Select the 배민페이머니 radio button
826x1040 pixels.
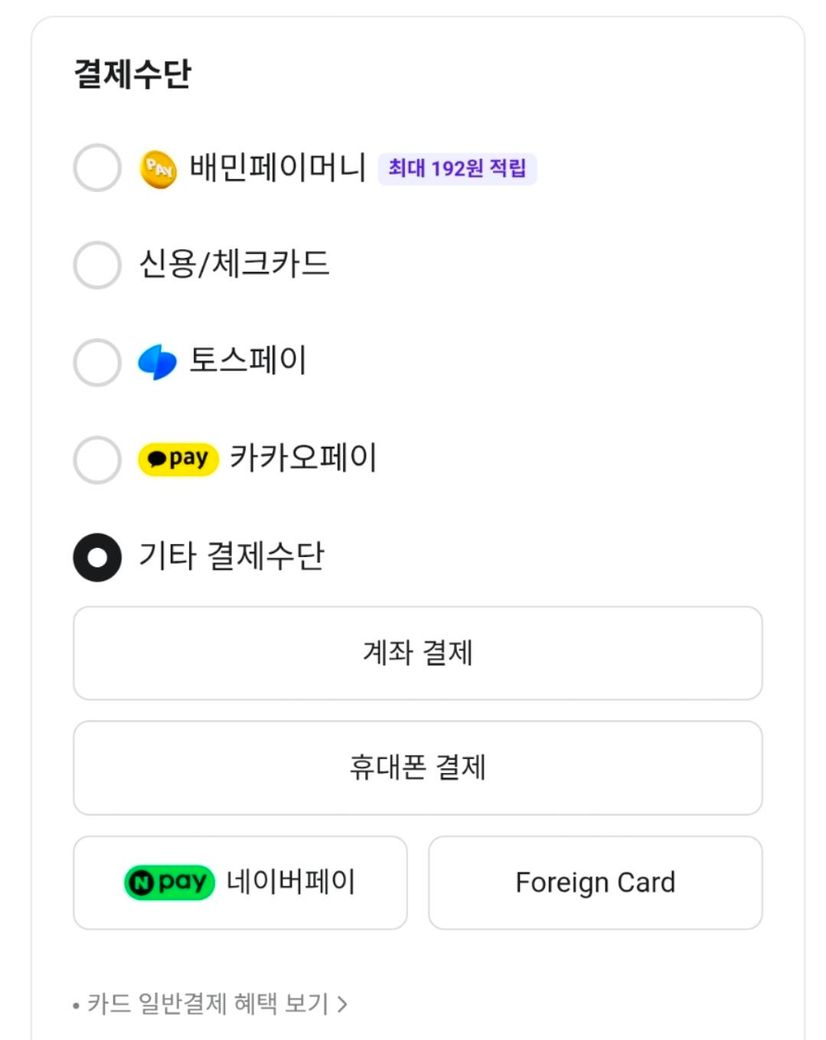(97, 168)
